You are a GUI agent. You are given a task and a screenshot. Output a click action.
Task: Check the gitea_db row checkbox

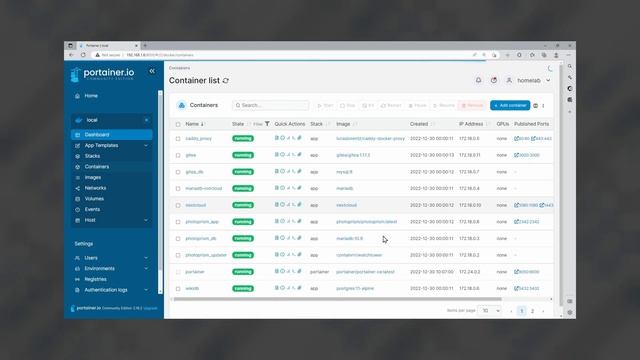click(178, 172)
